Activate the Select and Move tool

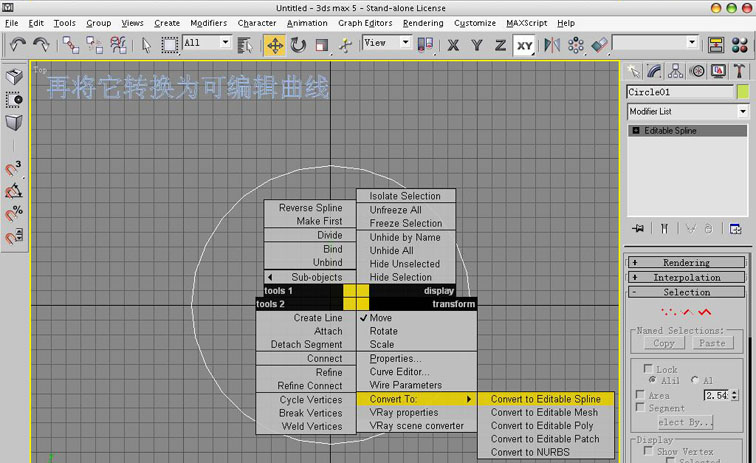coord(275,45)
